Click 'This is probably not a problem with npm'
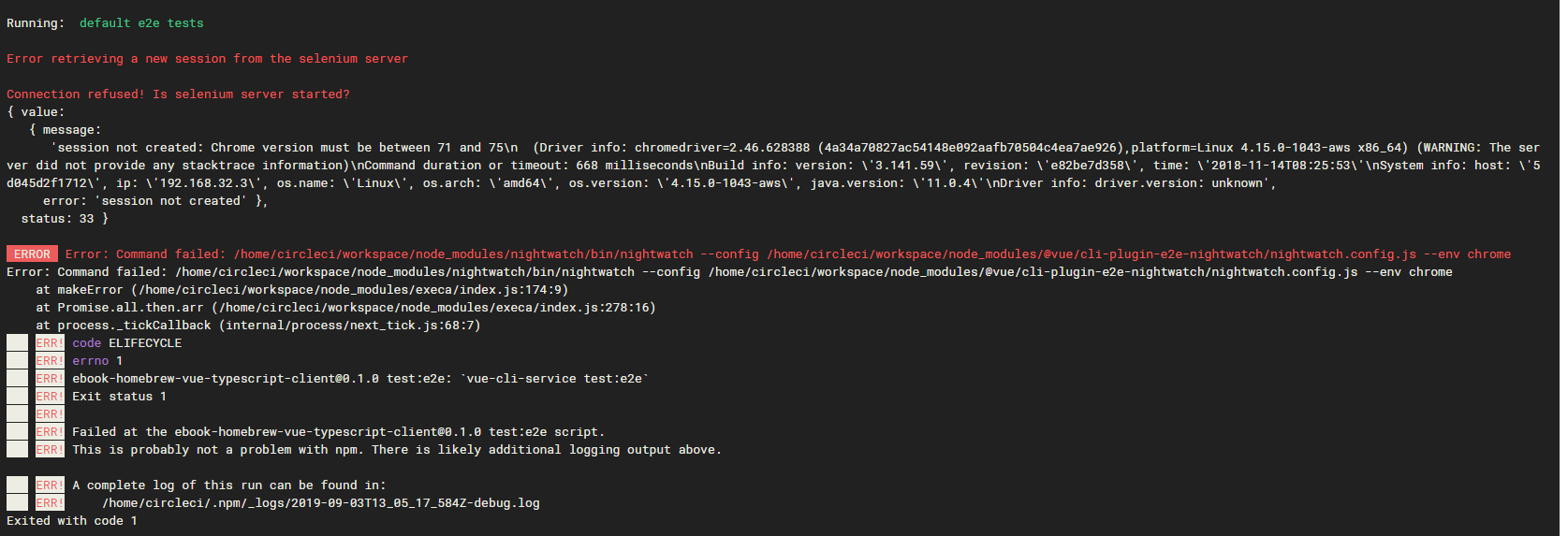 (217, 450)
